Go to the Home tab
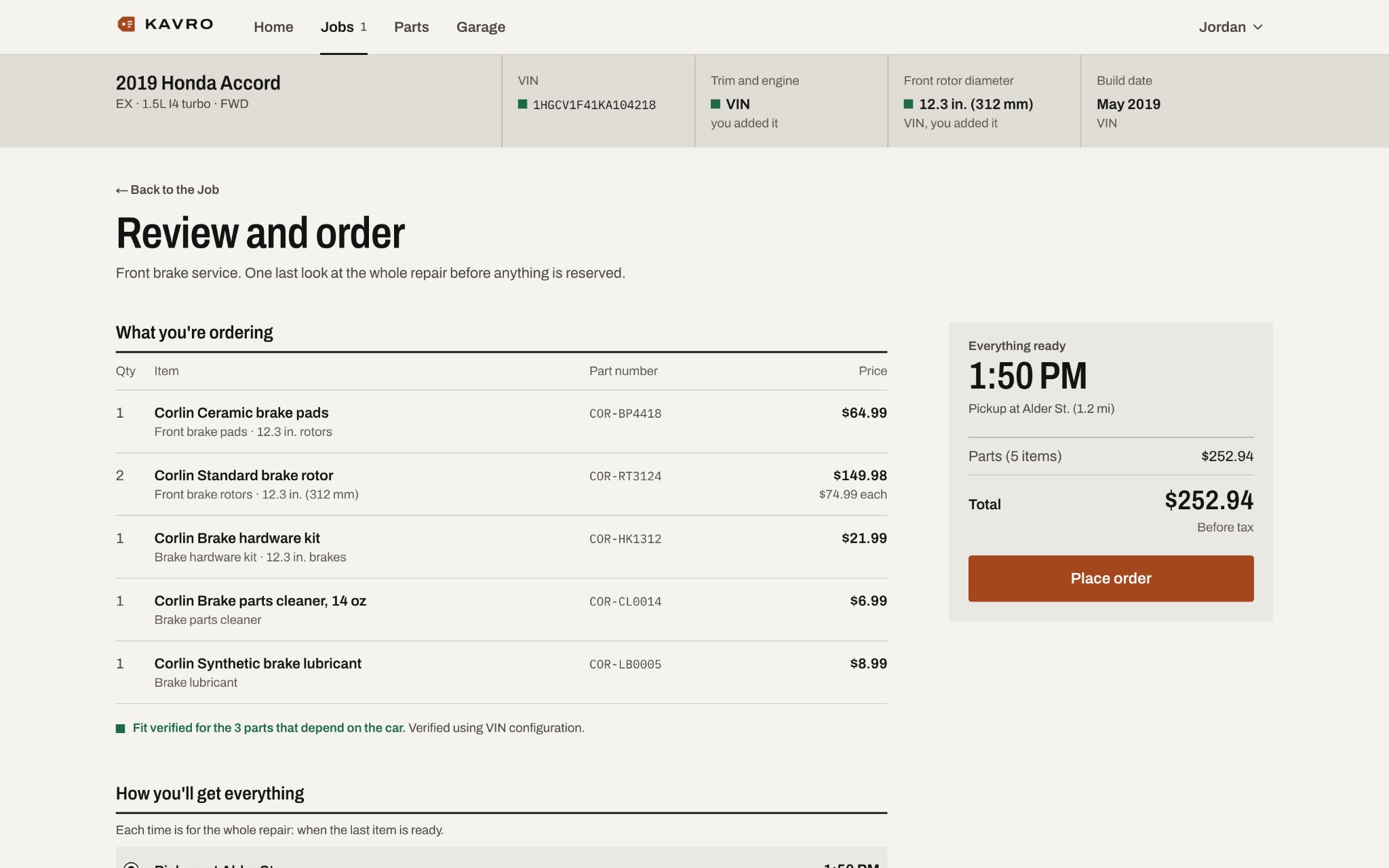This screenshot has height=868, width=1389. click(x=273, y=27)
